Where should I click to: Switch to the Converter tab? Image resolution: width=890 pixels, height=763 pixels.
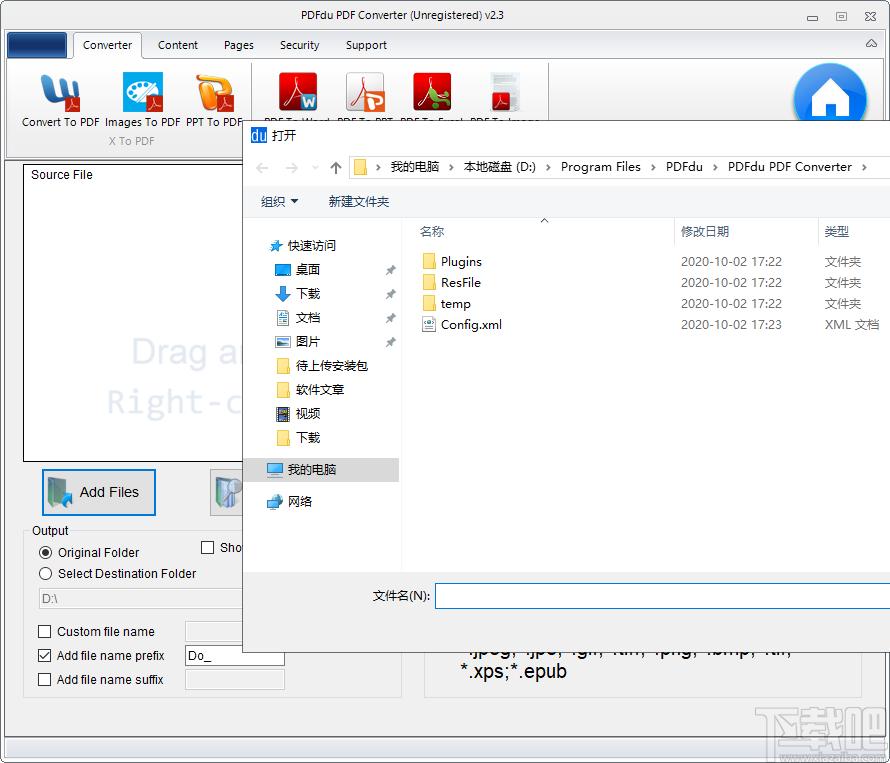pyautogui.click(x=107, y=45)
